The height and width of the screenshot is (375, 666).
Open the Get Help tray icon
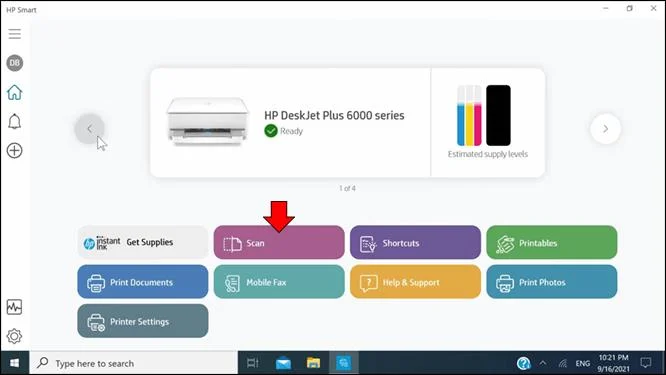pyautogui.click(x=524, y=363)
